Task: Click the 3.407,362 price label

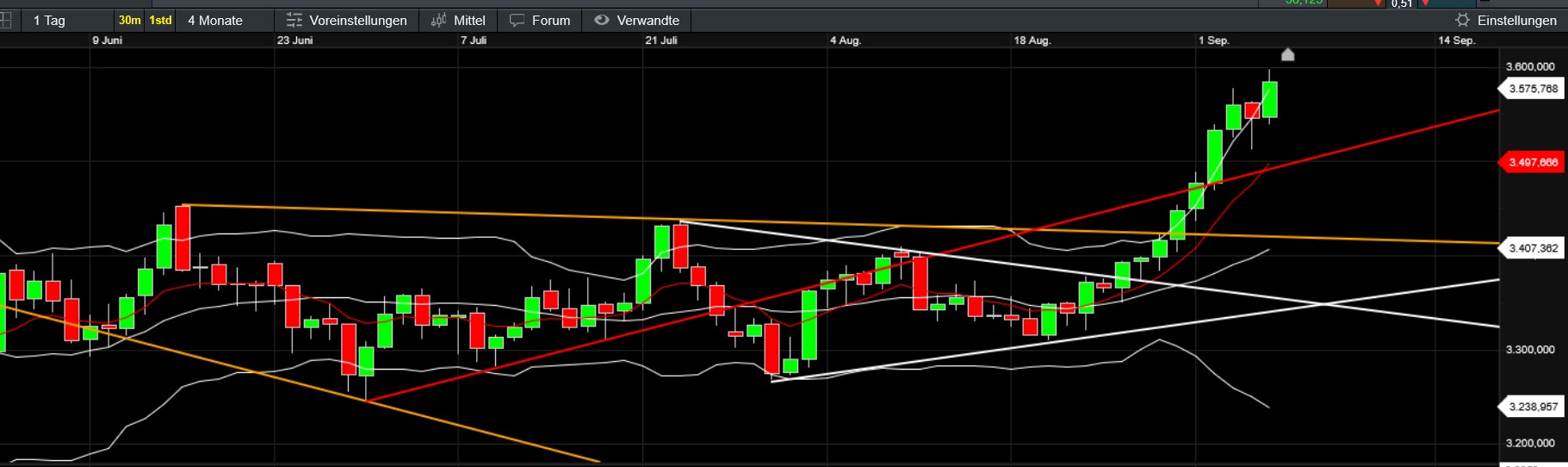Action: pos(1531,248)
